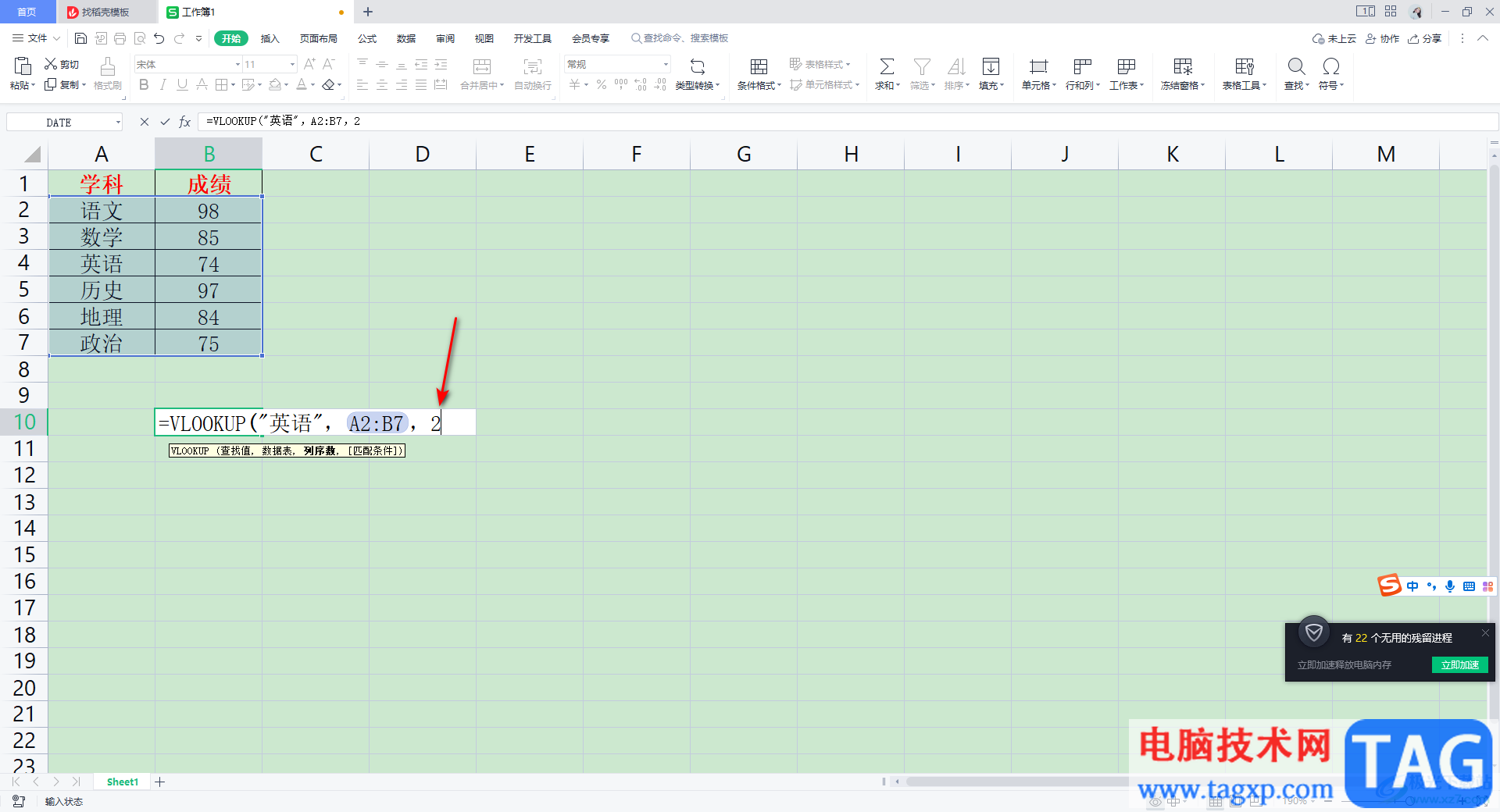Viewport: 1500px width, 812px height.
Task: Click the Sum sigma icon
Action: tap(887, 66)
